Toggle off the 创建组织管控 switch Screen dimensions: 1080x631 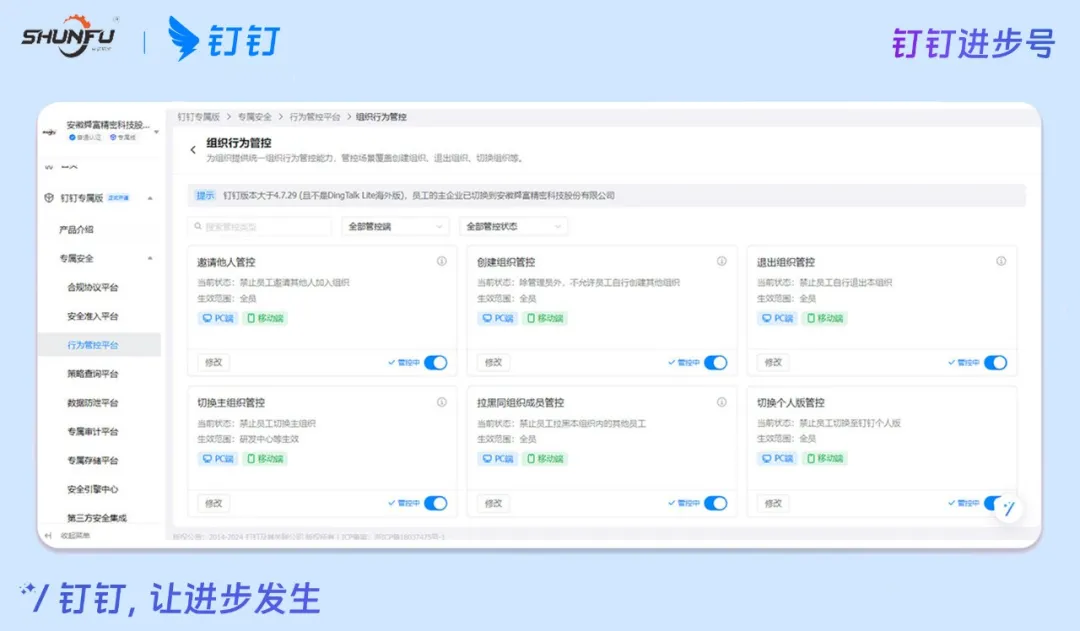pyautogui.click(x=716, y=362)
